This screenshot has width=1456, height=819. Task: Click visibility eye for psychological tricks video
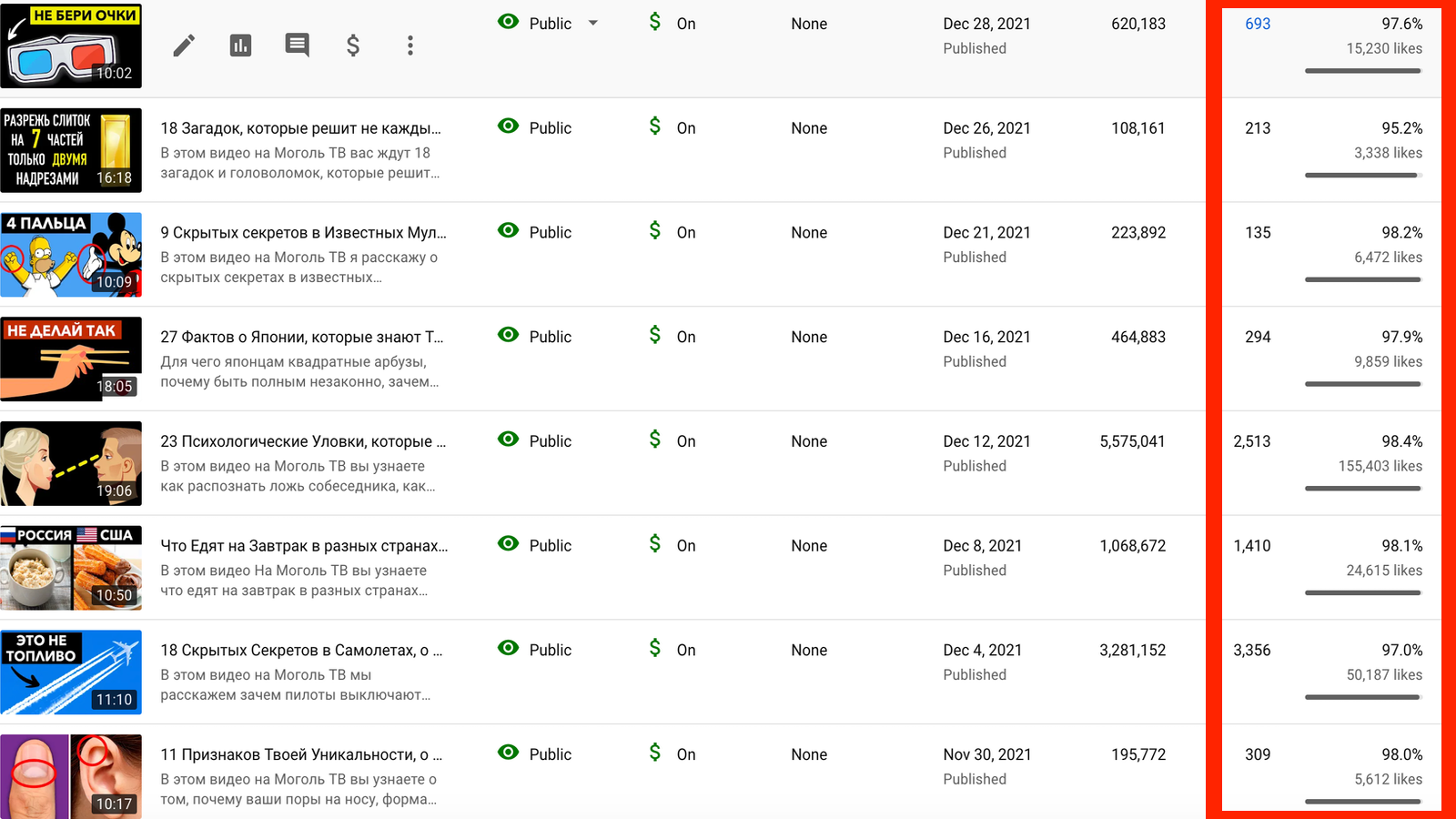pos(509,440)
